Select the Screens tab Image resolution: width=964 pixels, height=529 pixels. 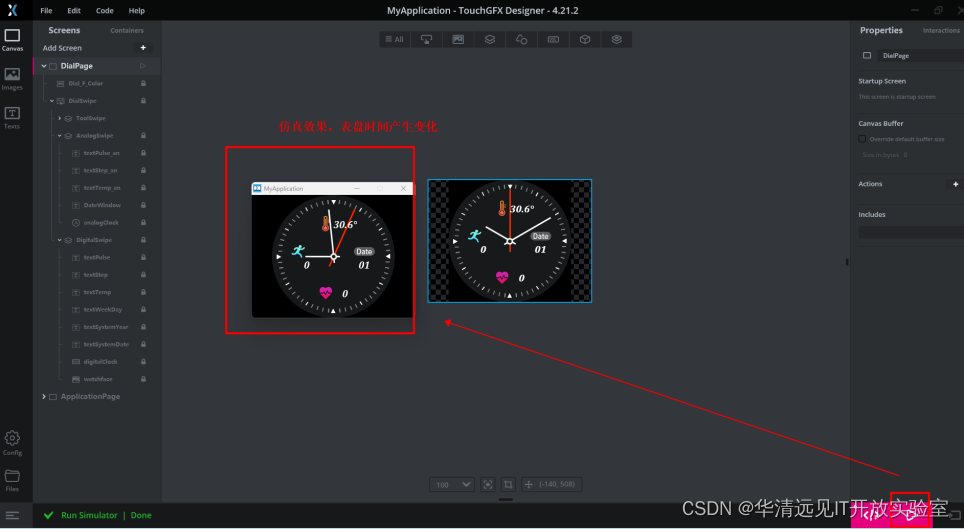point(64,30)
